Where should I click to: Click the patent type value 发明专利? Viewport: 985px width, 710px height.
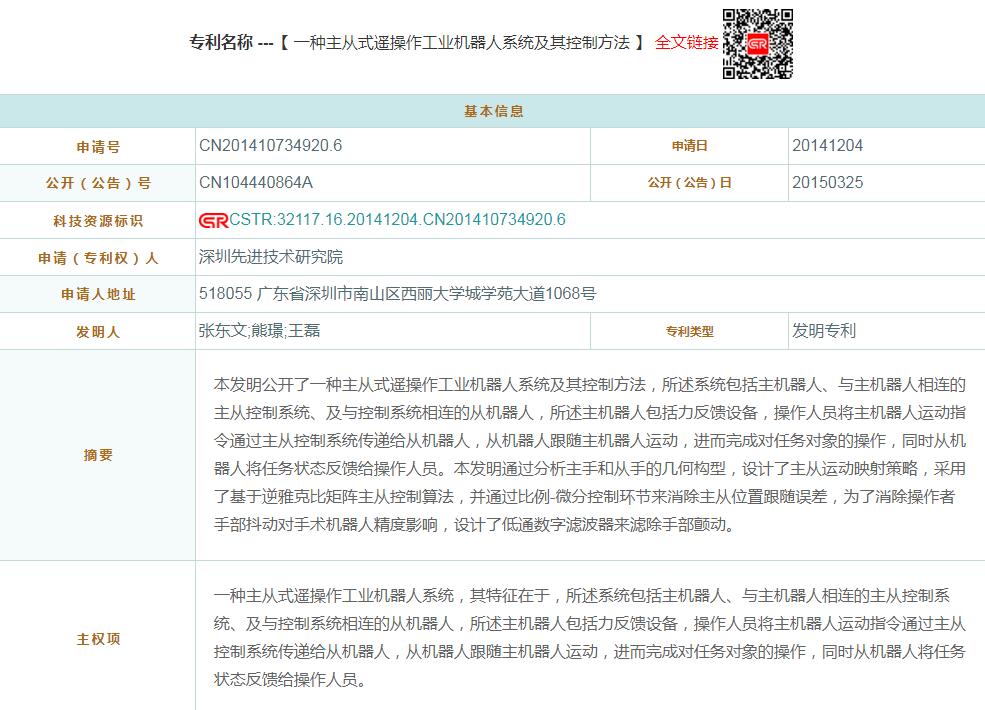[824, 331]
